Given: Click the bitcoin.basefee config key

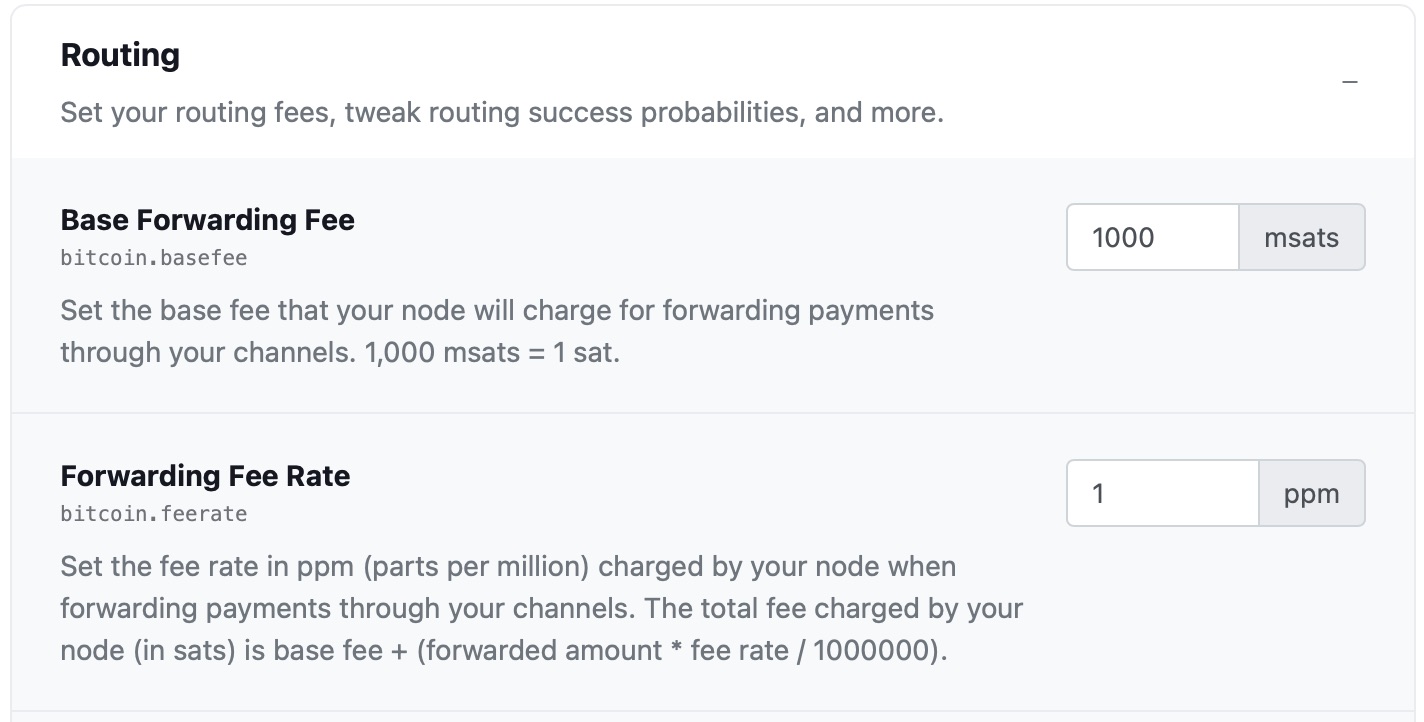Looking at the screenshot, I should click(x=153, y=258).
